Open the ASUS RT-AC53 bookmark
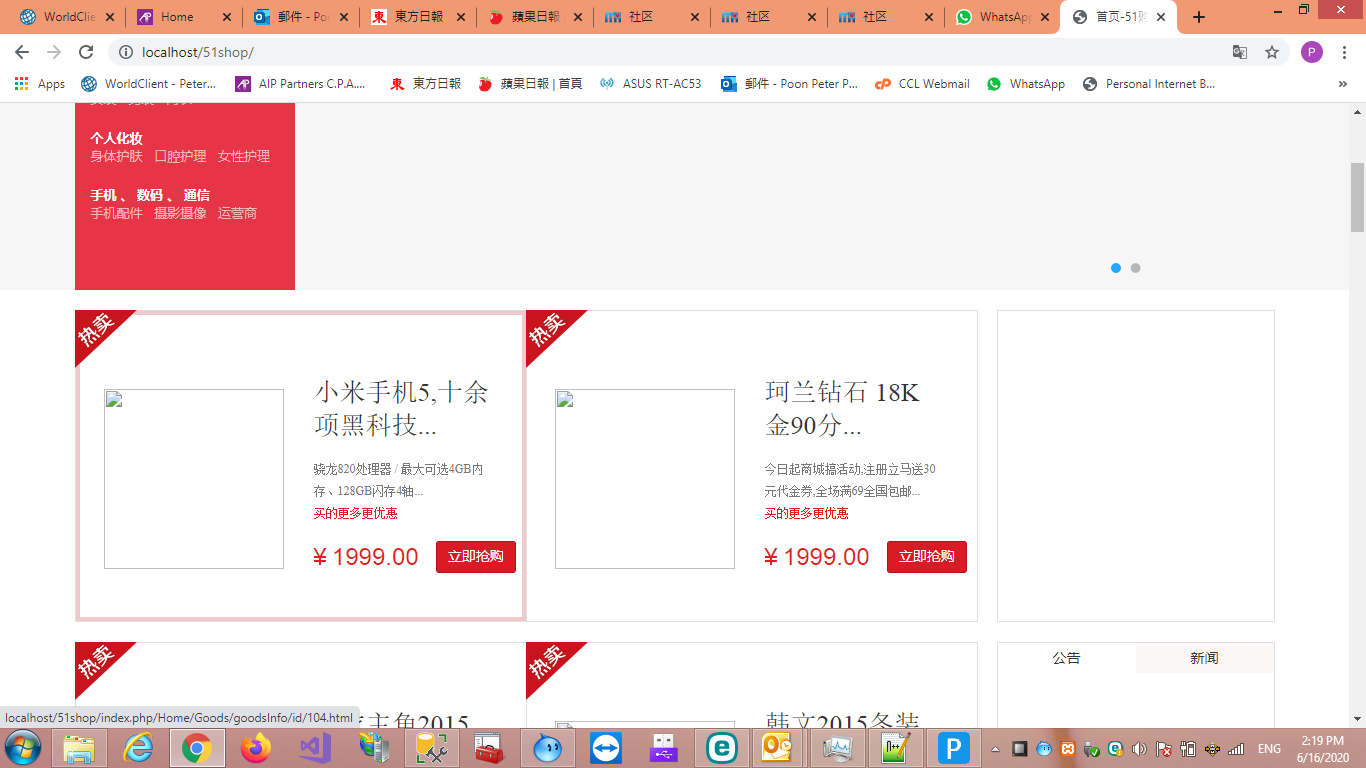This screenshot has width=1366, height=768. coord(650,84)
